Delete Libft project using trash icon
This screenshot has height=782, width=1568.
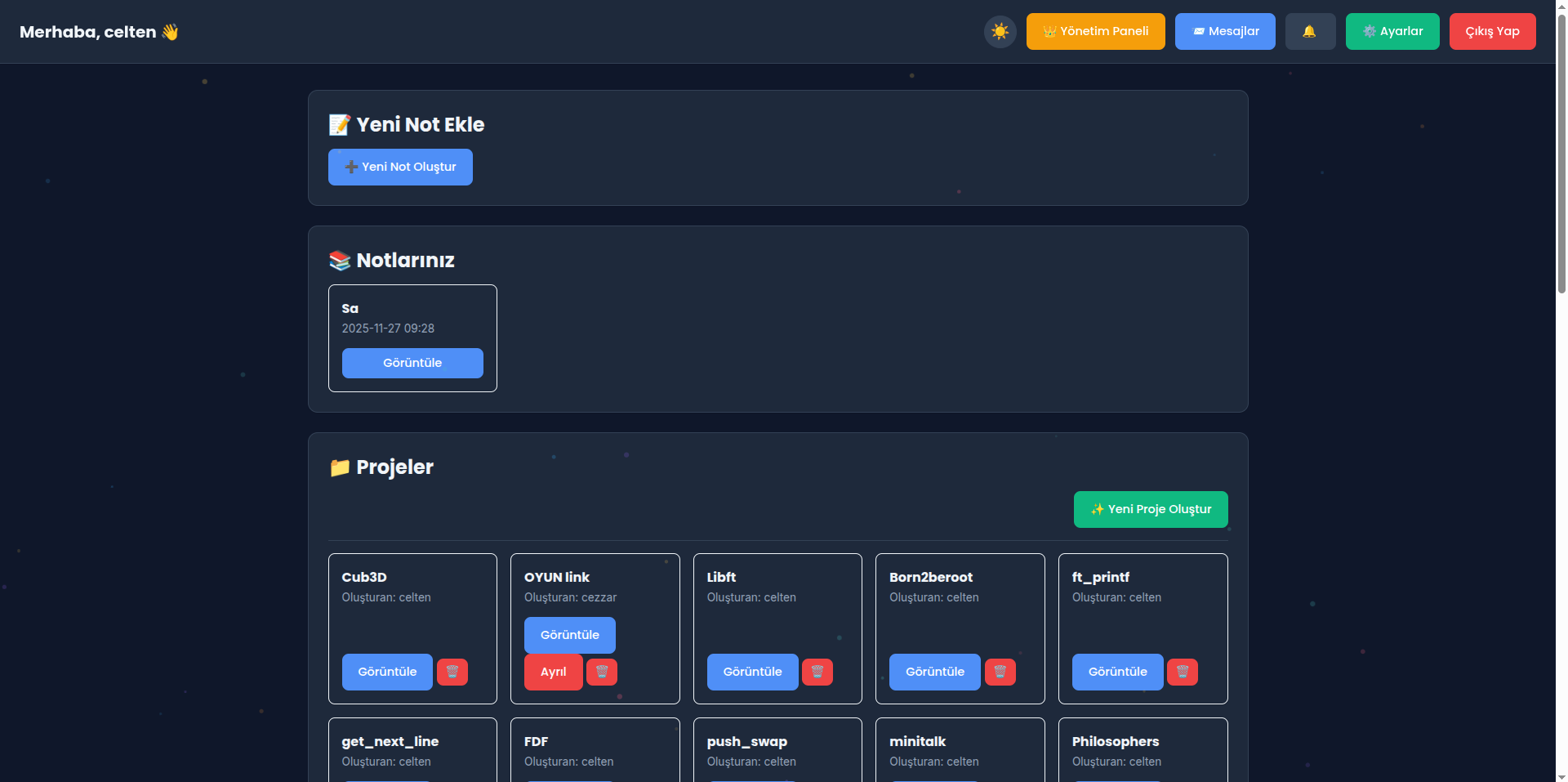(817, 672)
